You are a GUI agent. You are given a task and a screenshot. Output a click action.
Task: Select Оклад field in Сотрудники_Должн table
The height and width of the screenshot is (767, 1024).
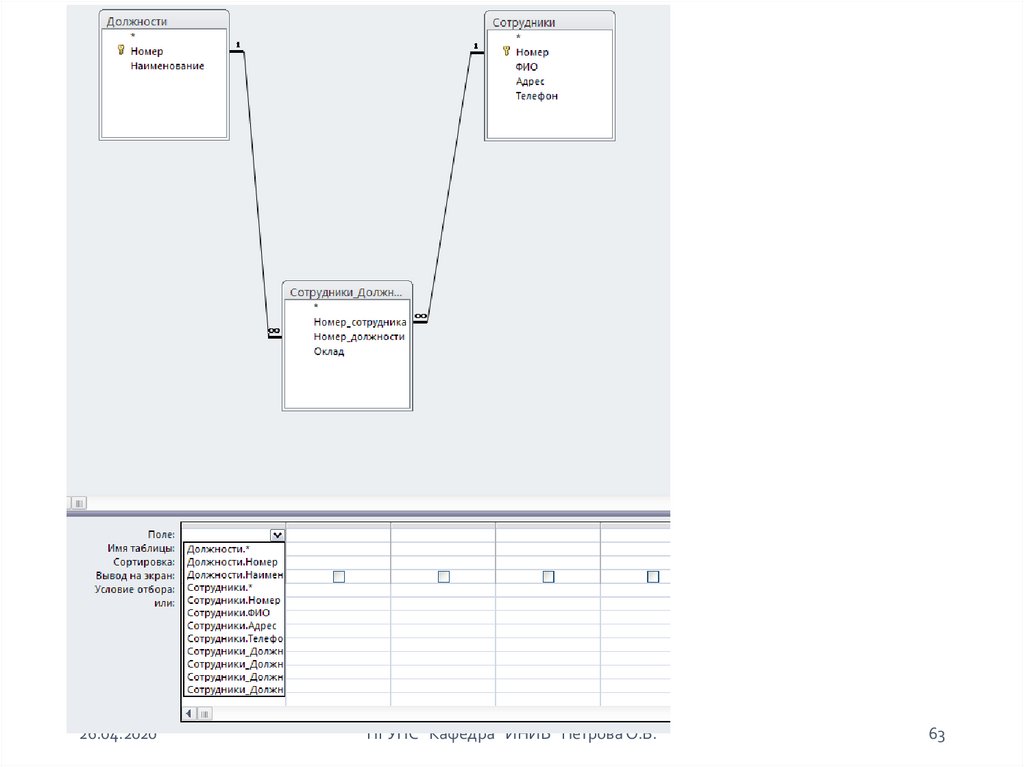(328, 352)
